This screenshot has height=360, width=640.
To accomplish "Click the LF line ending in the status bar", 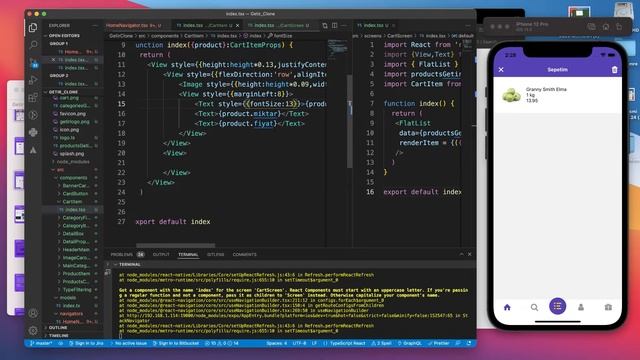I will coord(314,343).
